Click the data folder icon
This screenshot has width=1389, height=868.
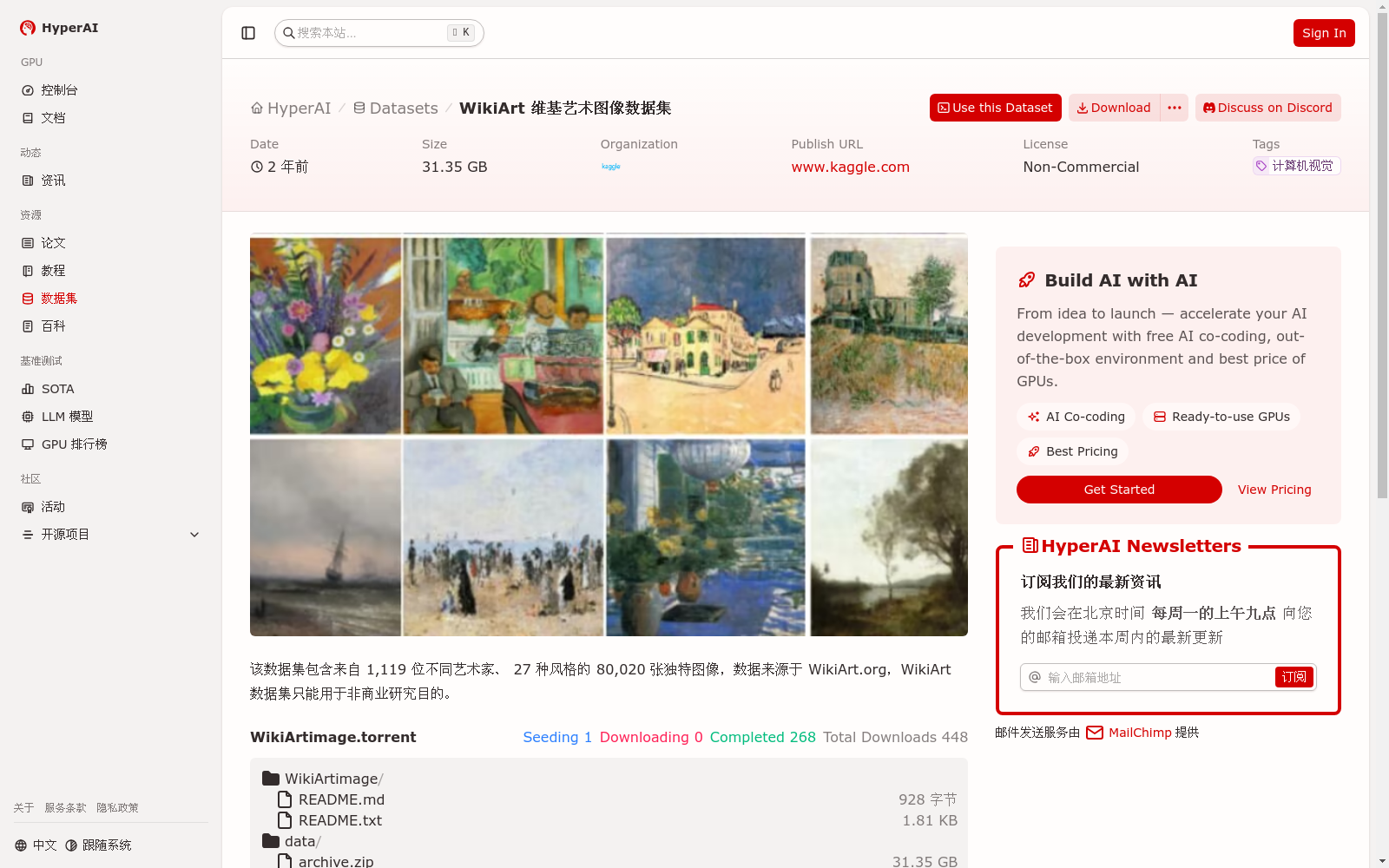click(271, 841)
